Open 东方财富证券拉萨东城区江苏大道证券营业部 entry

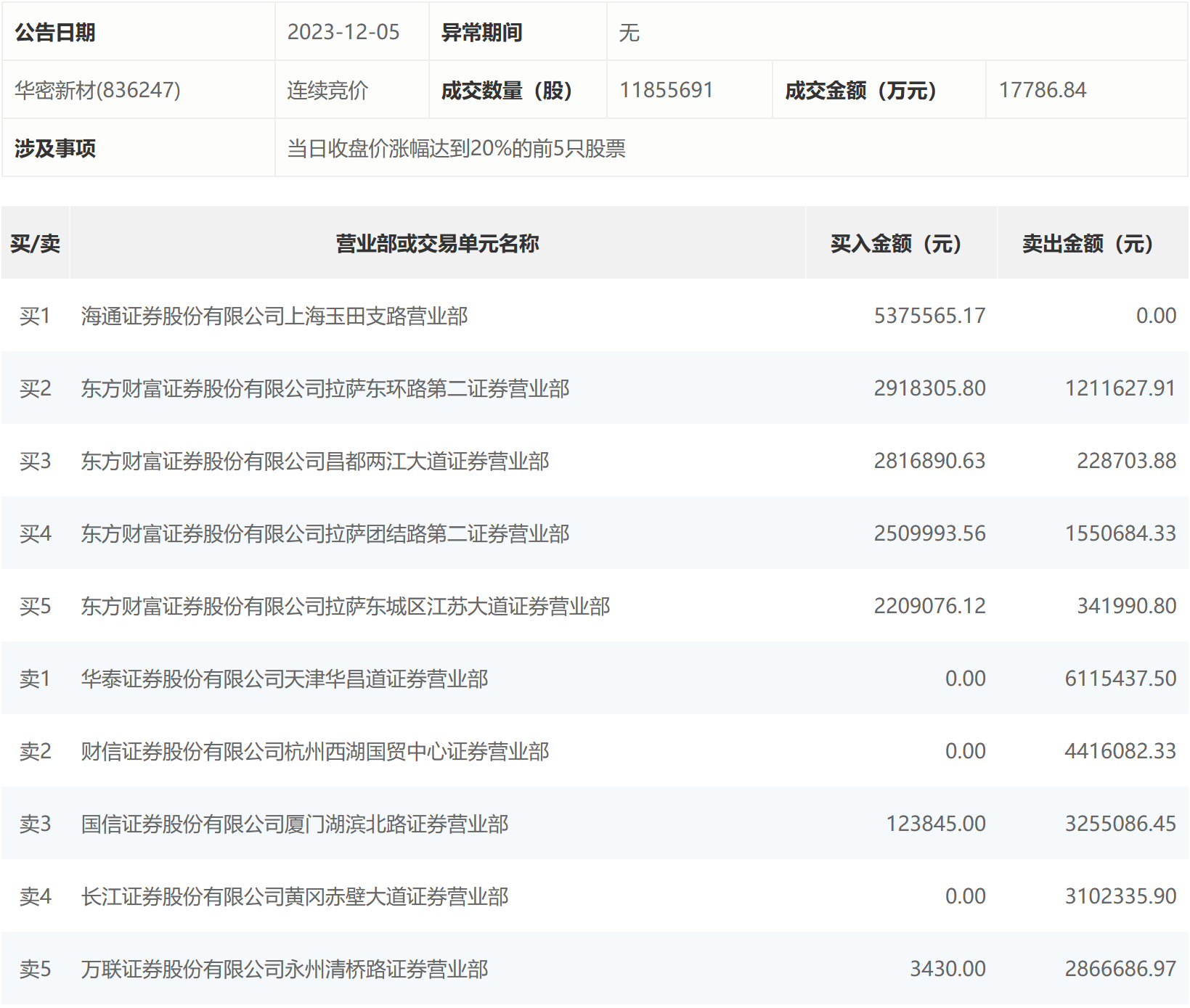pos(595,606)
